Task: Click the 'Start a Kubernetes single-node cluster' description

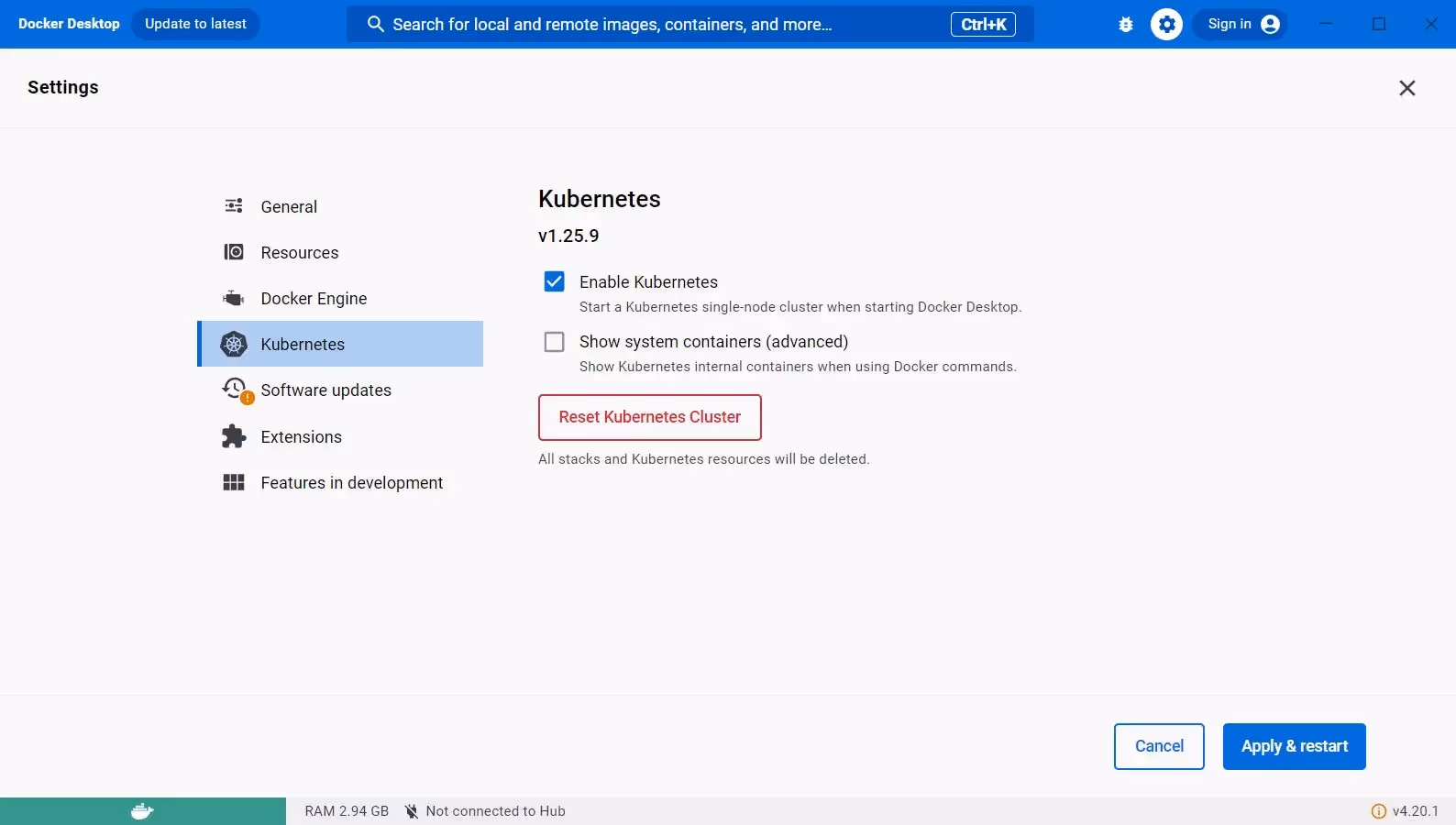Action: 800,307
